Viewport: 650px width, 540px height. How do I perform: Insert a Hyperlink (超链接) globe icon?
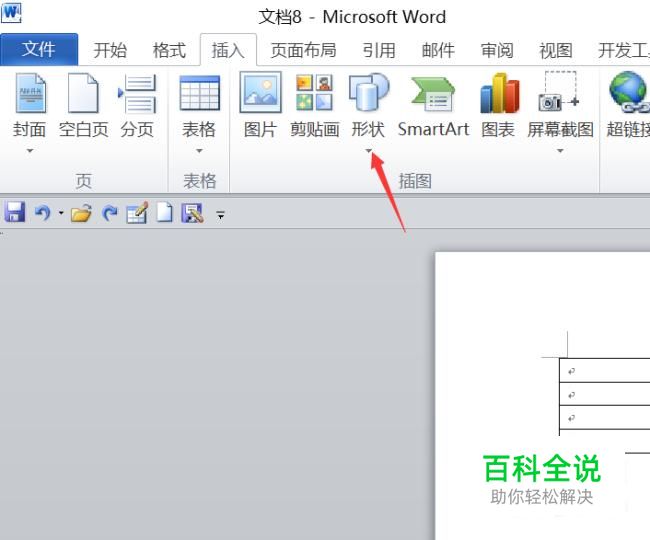629,92
